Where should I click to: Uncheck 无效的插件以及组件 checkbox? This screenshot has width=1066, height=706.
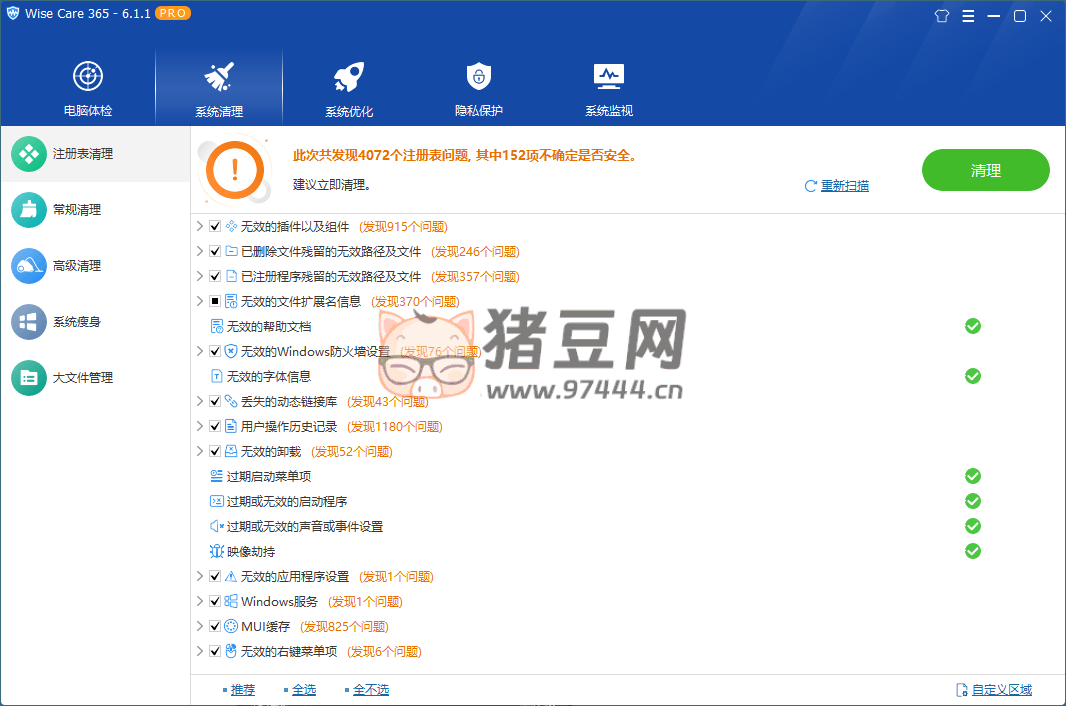click(215, 227)
